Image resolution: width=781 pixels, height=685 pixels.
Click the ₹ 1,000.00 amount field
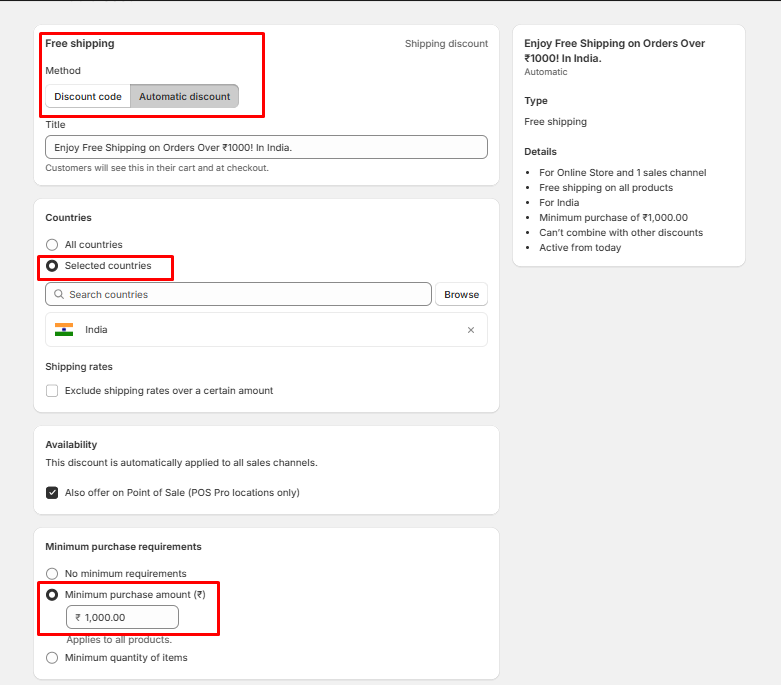pyautogui.click(x=122, y=617)
